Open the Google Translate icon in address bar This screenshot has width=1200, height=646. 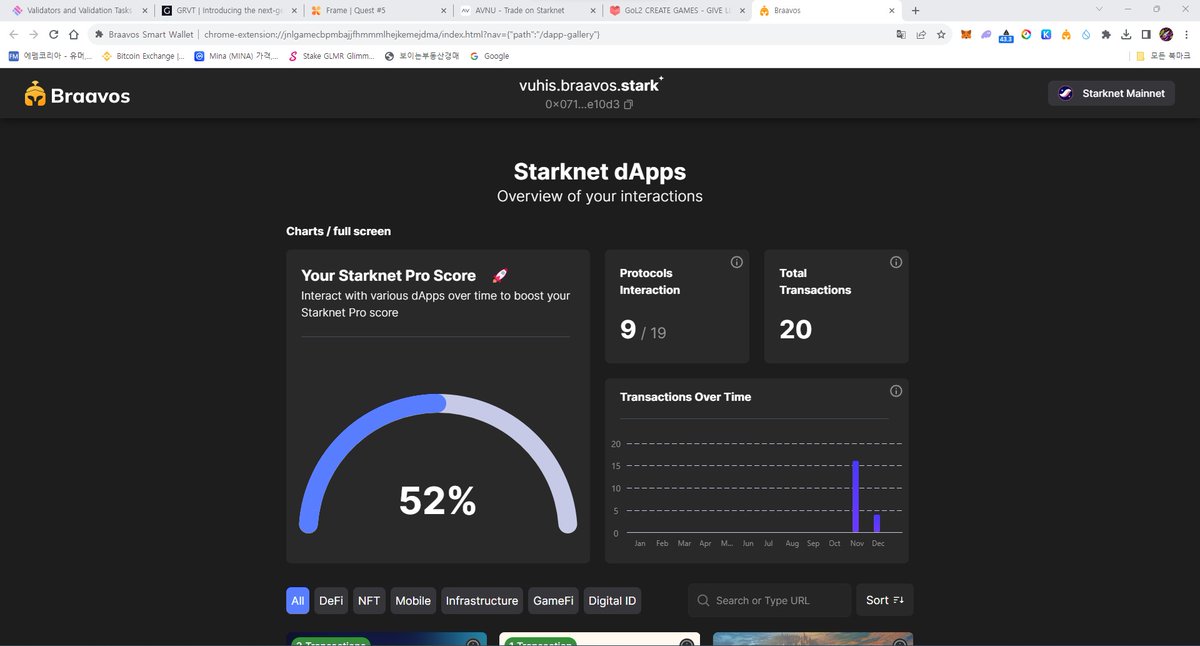point(901,33)
